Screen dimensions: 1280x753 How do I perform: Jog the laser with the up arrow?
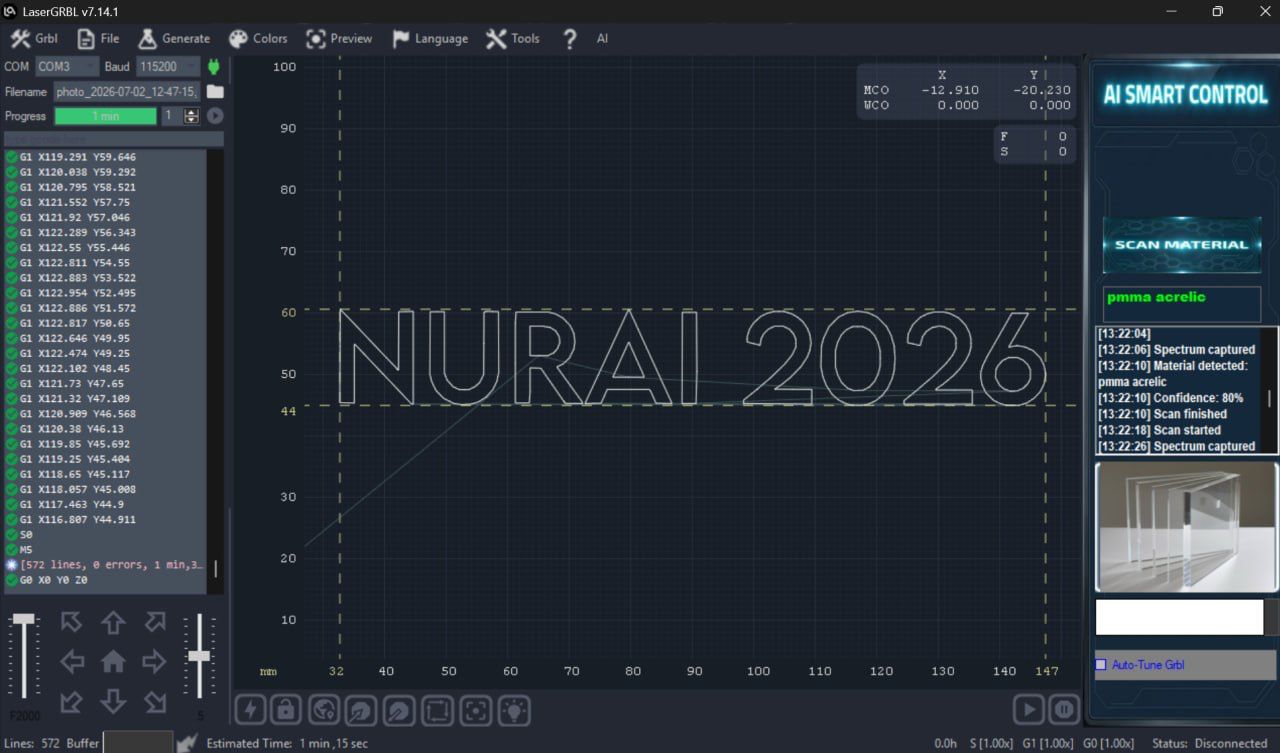113,622
